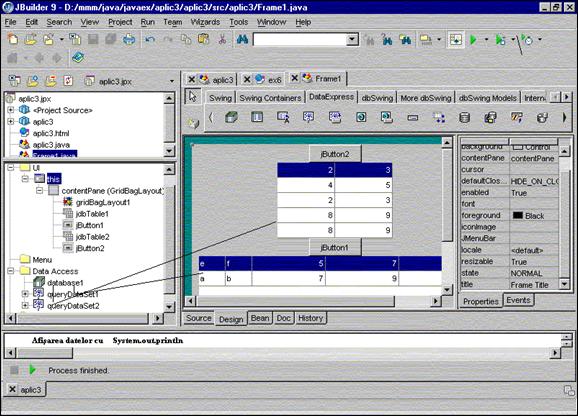Click the first project pane toolbar icon
Screen dimensions: 578x416
pos(15,80)
